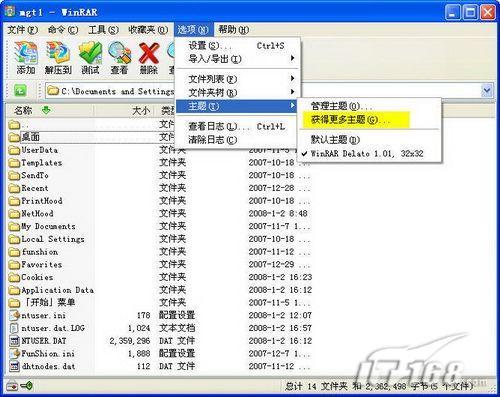Click the 解压到 (Extract to) toolbar icon
The image size is (500, 397).
coord(58,52)
